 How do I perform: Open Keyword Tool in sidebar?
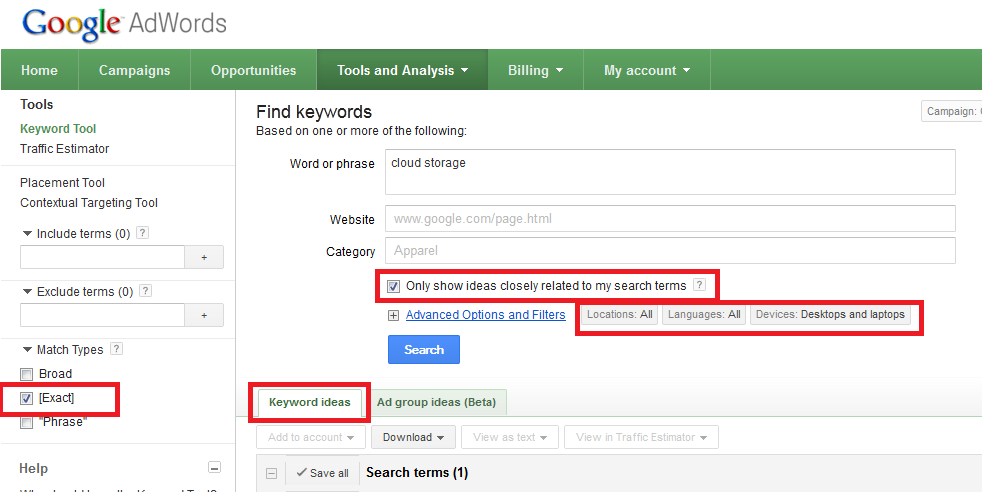pyautogui.click(x=58, y=129)
